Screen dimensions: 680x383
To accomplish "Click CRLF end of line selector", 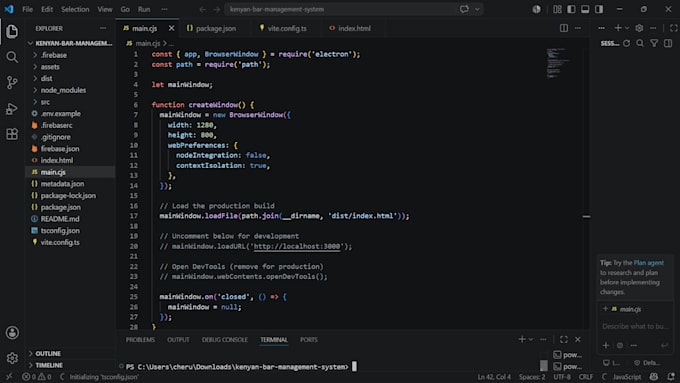I will pos(585,376).
